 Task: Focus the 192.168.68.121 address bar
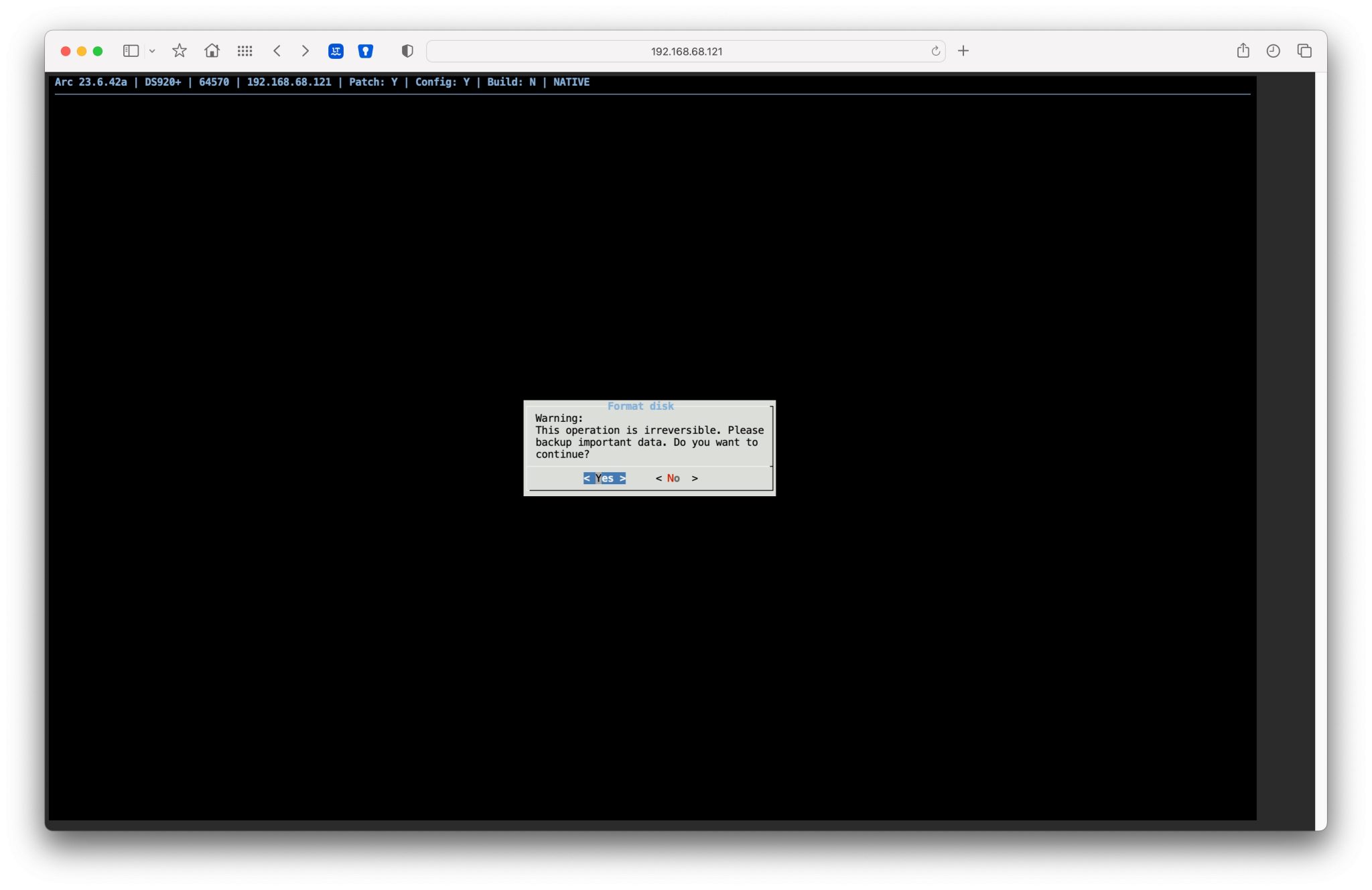pyautogui.click(x=686, y=51)
